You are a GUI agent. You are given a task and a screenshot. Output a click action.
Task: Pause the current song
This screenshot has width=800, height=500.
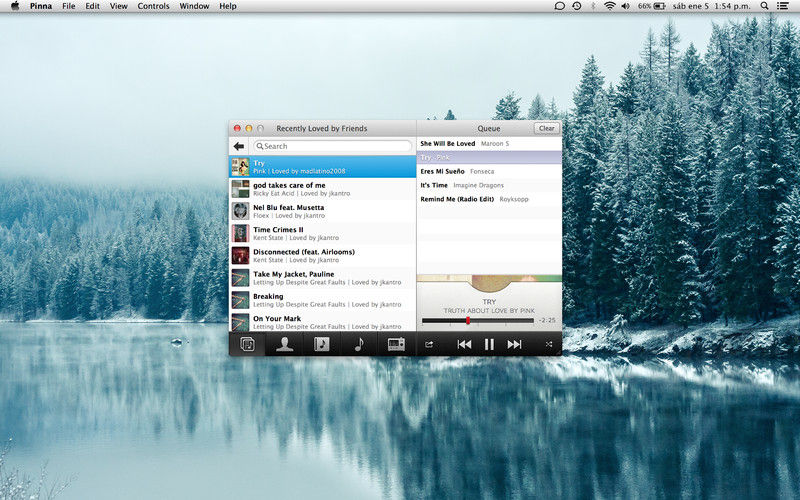tap(489, 344)
